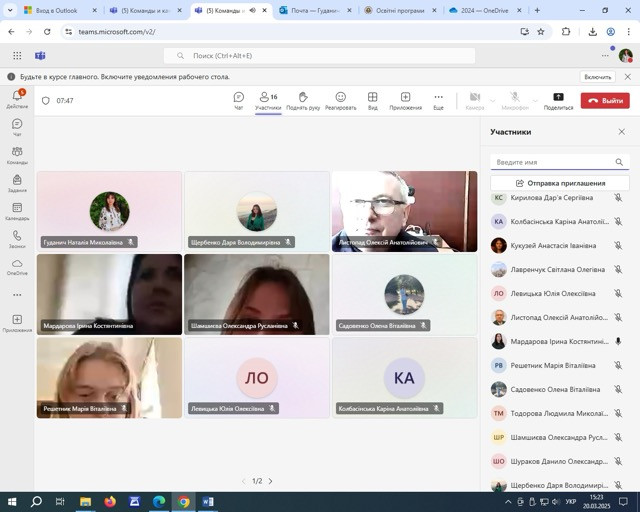Open settings and more ellipsis in header
The height and width of the screenshot is (512, 640).
coord(605,56)
